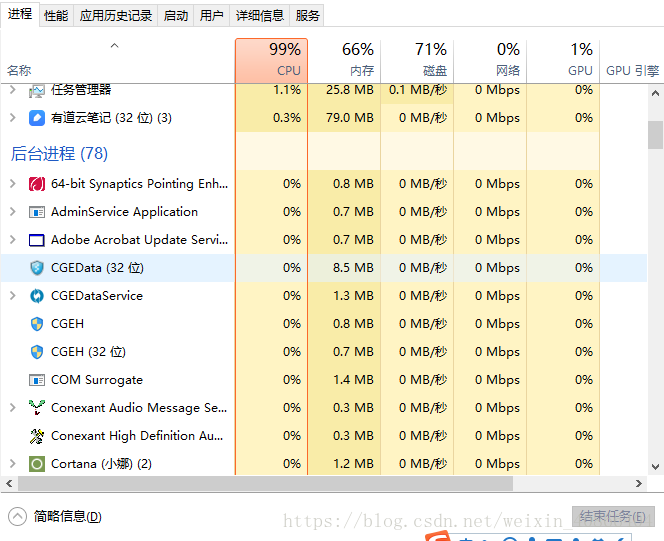Switch to the 进程 tab
The width and height of the screenshot is (664, 541).
point(20,14)
